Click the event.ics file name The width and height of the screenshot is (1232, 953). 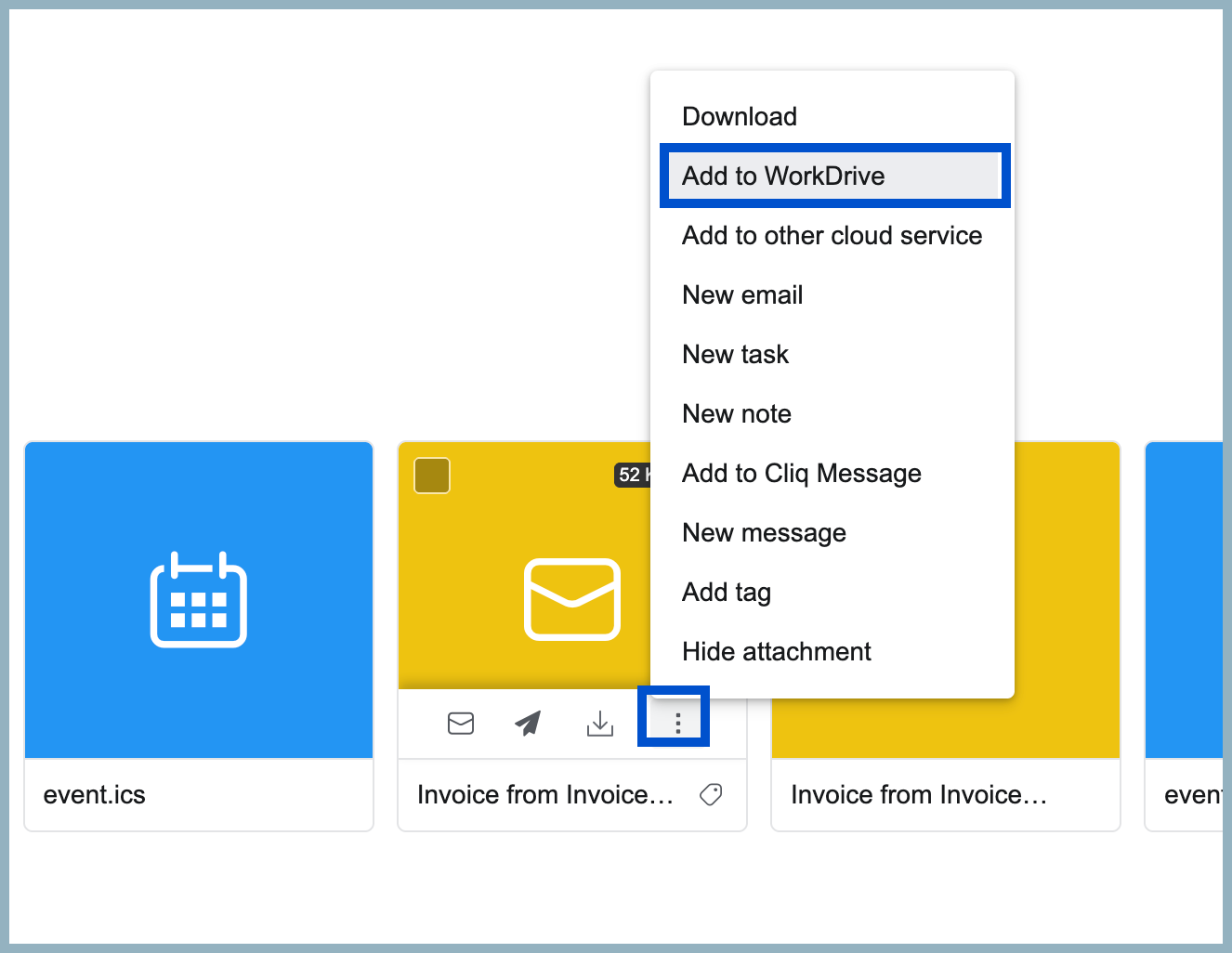pyautogui.click(x=95, y=795)
